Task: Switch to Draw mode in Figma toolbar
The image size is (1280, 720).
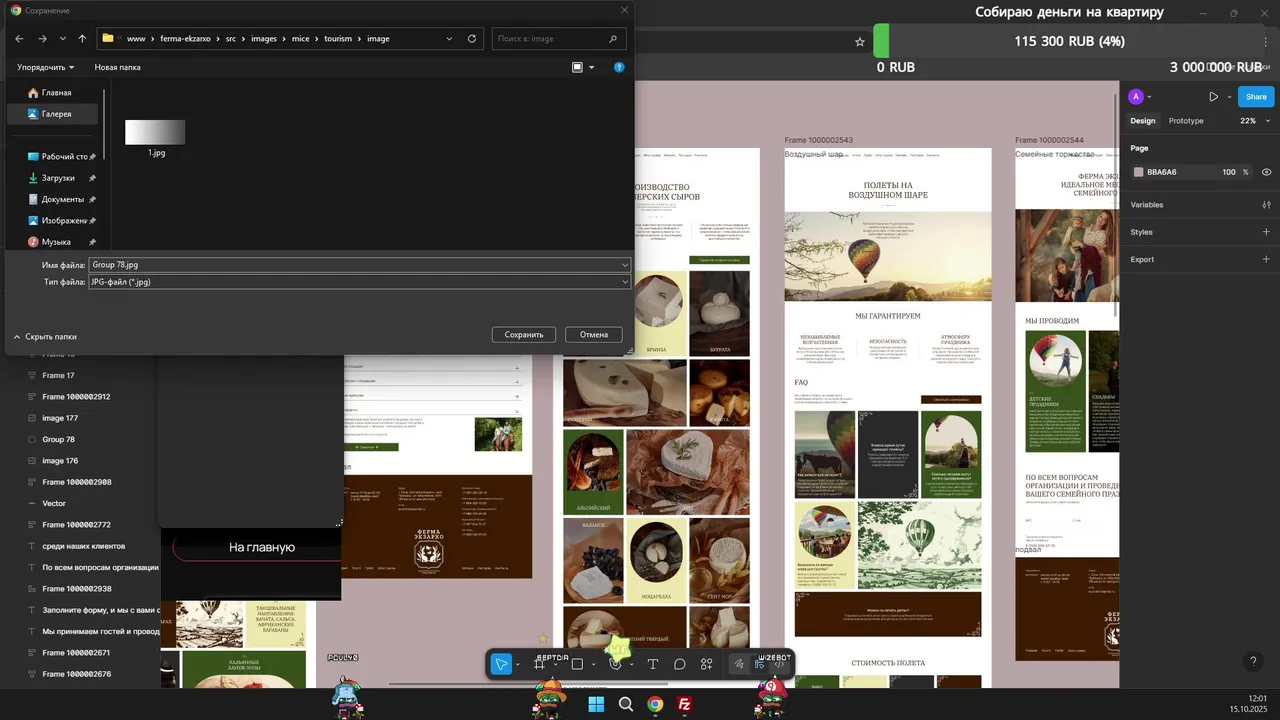Action: 740,664
